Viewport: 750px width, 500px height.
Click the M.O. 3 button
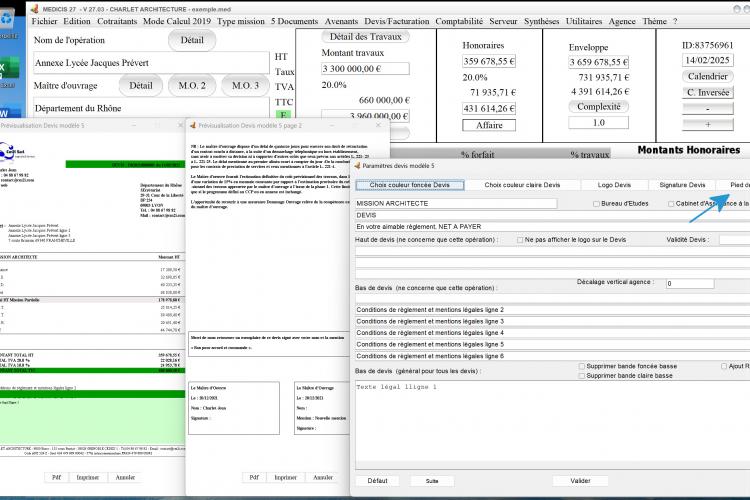pos(245,86)
